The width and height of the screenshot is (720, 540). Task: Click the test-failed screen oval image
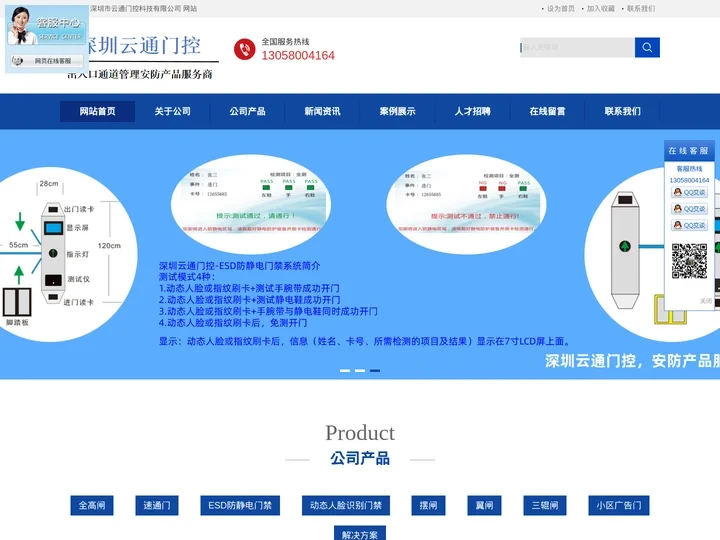tap(467, 203)
